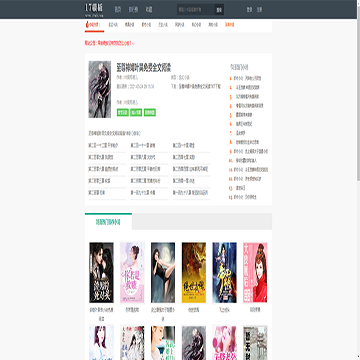Open sidebar ranking entry numbered 1
This screenshot has height=360, width=360.
point(247,78)
